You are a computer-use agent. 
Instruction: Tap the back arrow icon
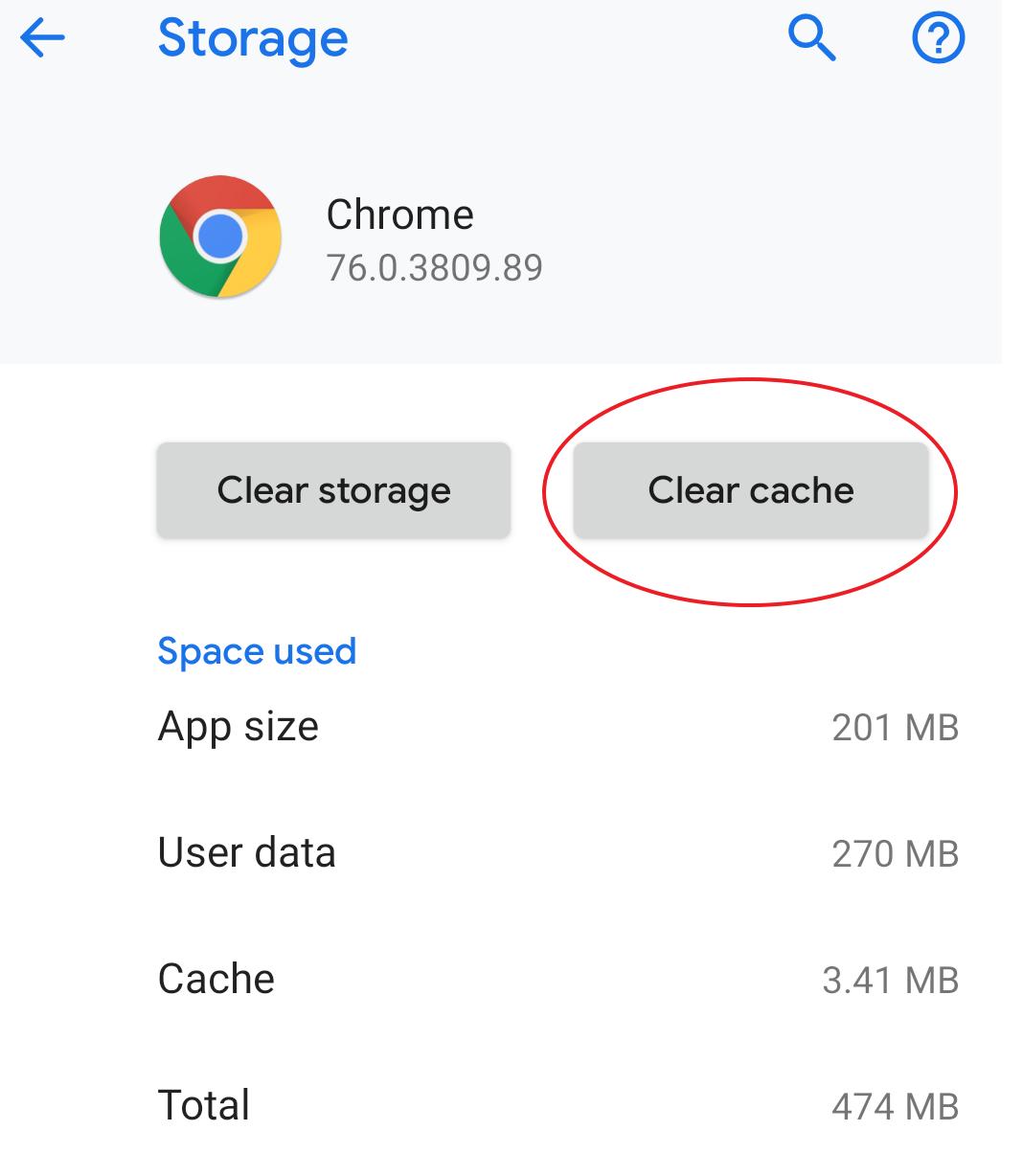click(x=42, y=39)
